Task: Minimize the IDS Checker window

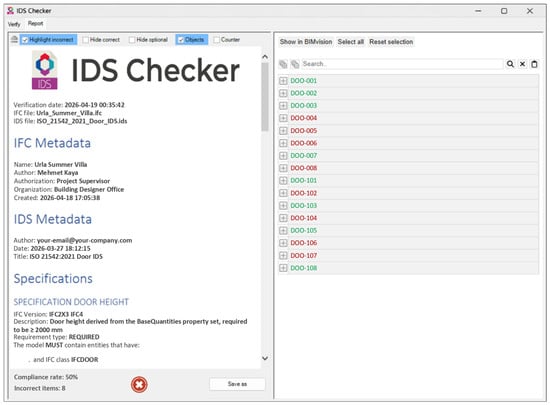Action: point(478,11)
